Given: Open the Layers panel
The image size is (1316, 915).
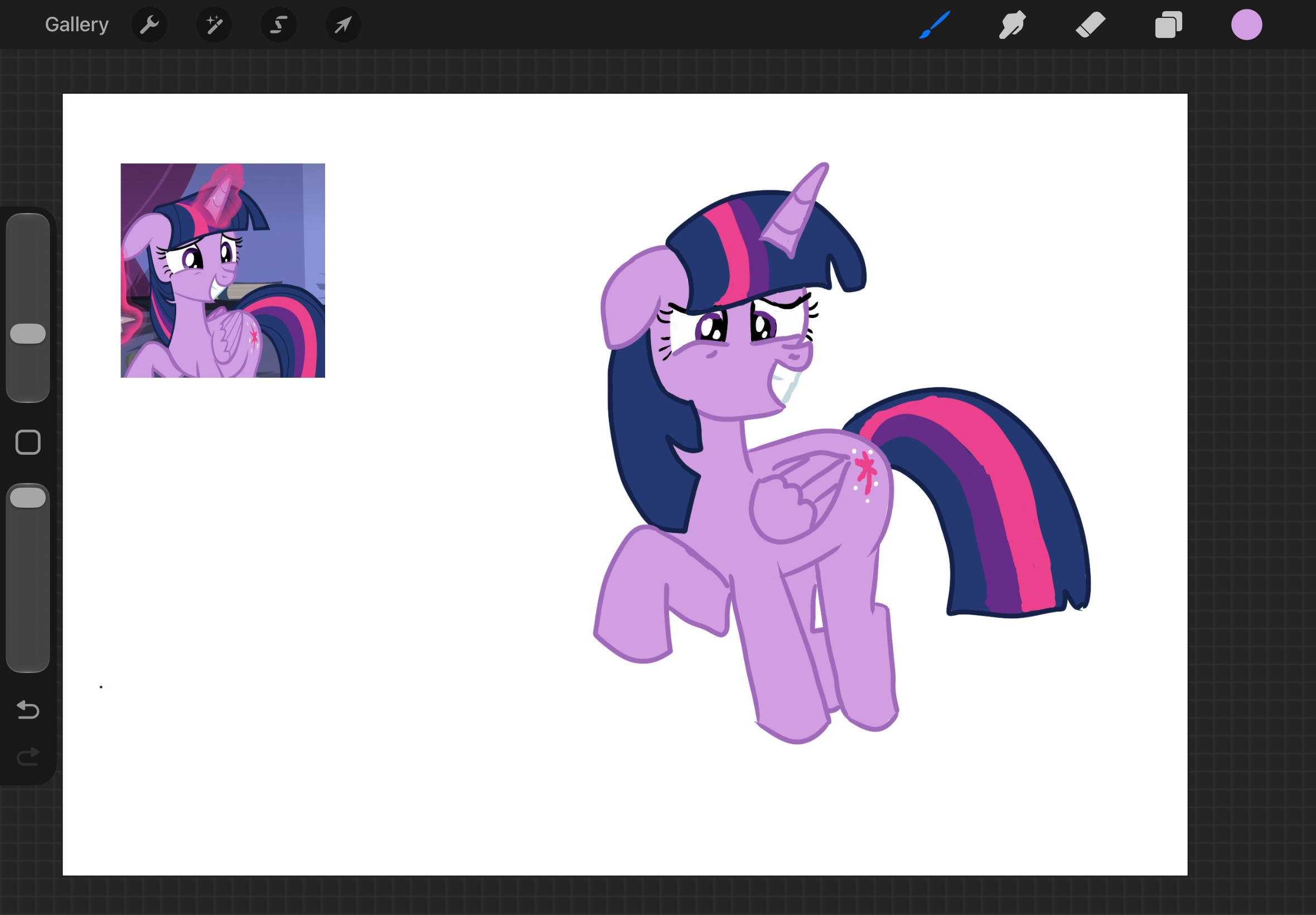Looking at the screenshot, I should point(1169,25).
